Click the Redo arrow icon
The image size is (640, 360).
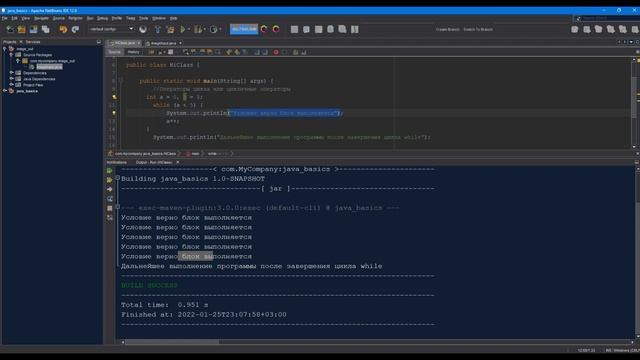tap(76, 29)
